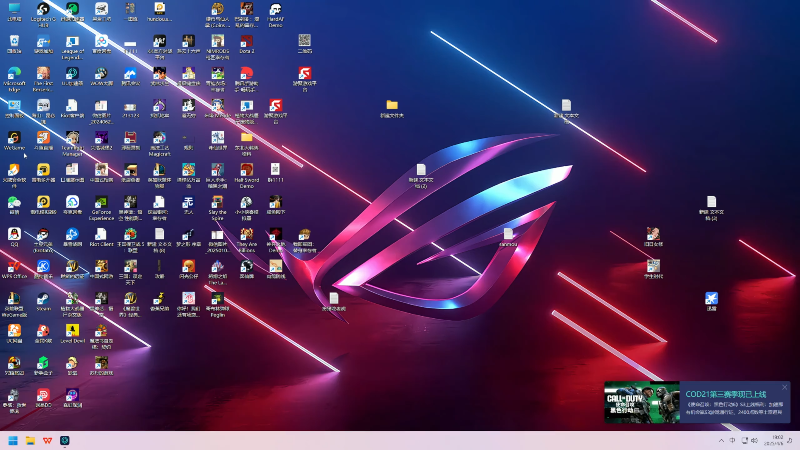Open WPS Office from the taskbar
This screenshot has height=450, width=800.
pyautogui.click(x=47, y=440)
